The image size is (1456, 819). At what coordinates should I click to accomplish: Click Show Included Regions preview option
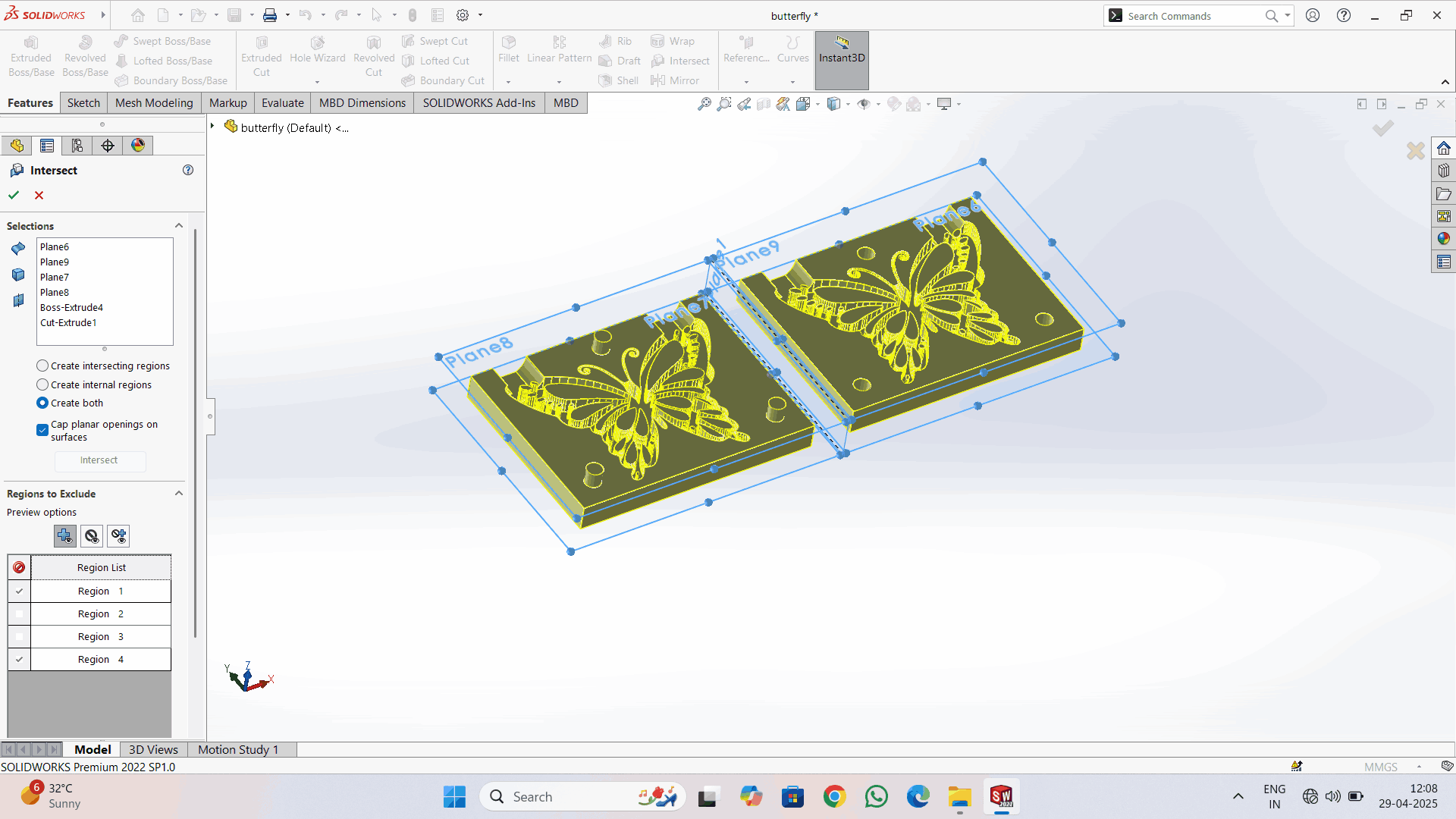[x=65, y=536]
